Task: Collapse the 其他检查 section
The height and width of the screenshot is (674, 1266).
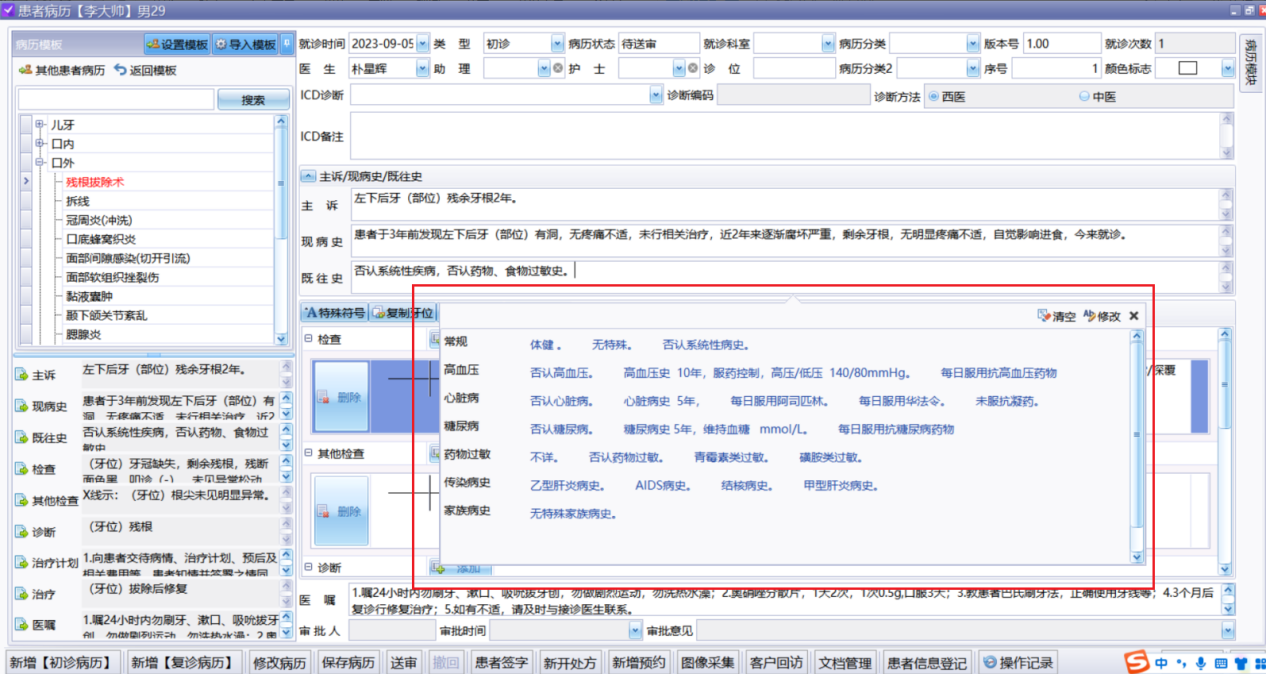Action: click(x=308, y=453)
